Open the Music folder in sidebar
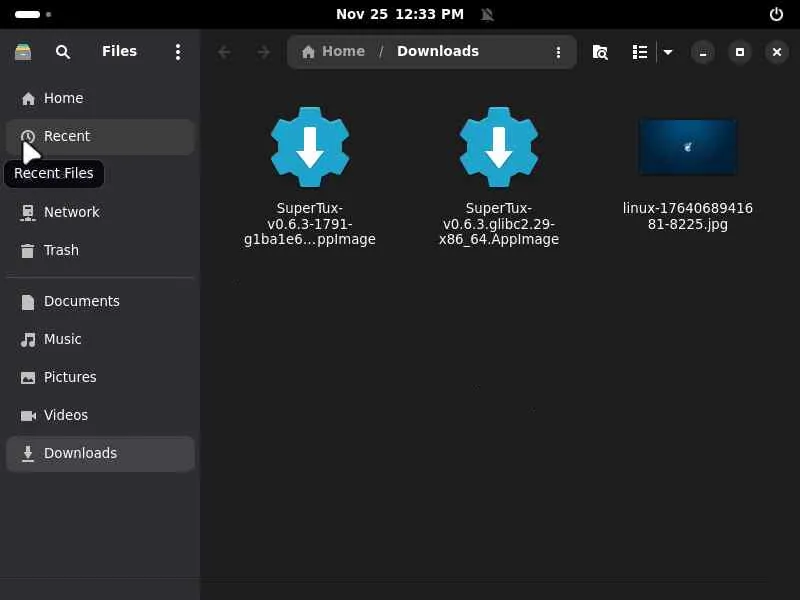 click(101, 339)
